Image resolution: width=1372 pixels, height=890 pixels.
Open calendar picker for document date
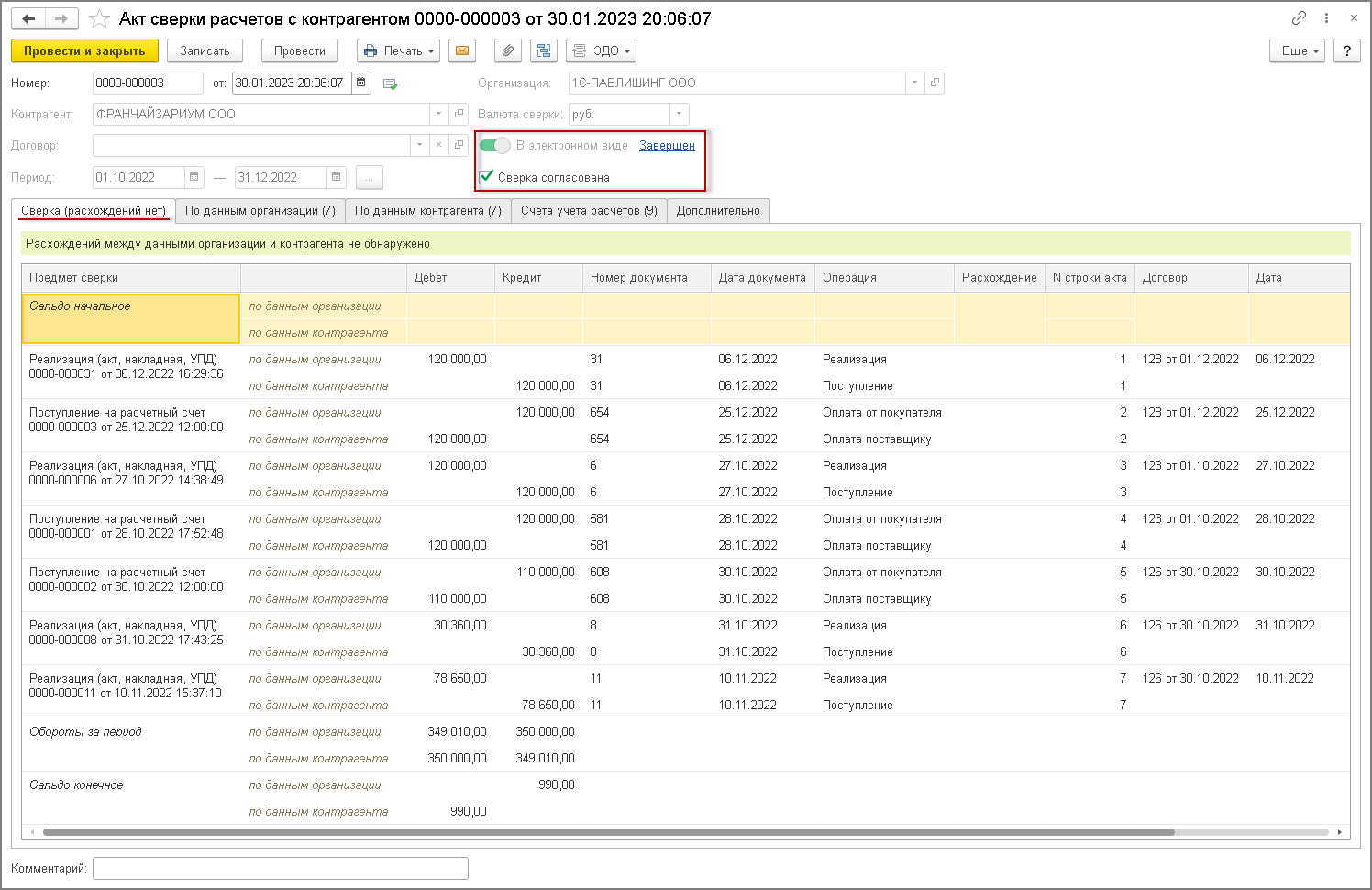[x=361, y=83]
